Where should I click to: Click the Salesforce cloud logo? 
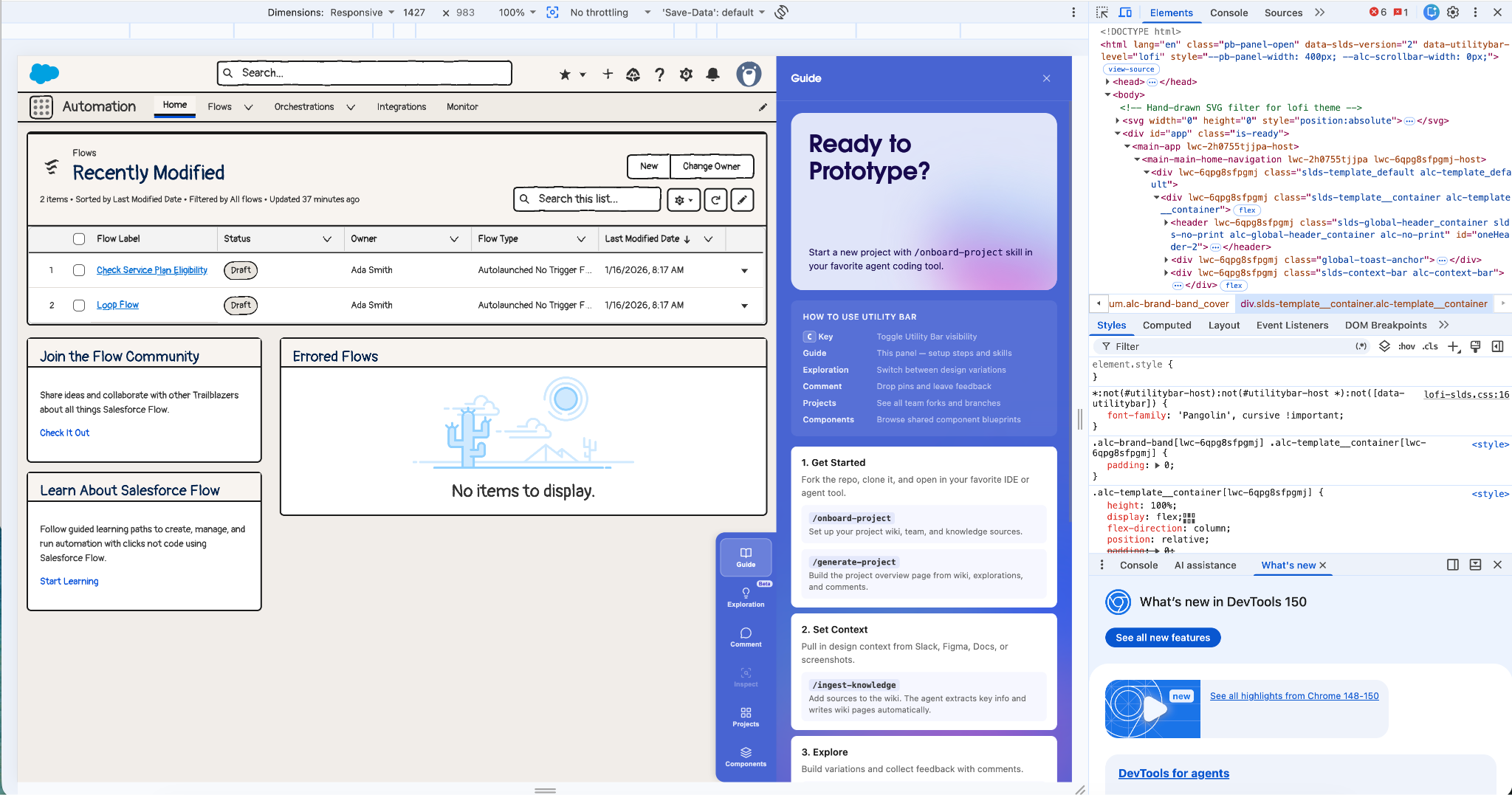click(44, 73)
